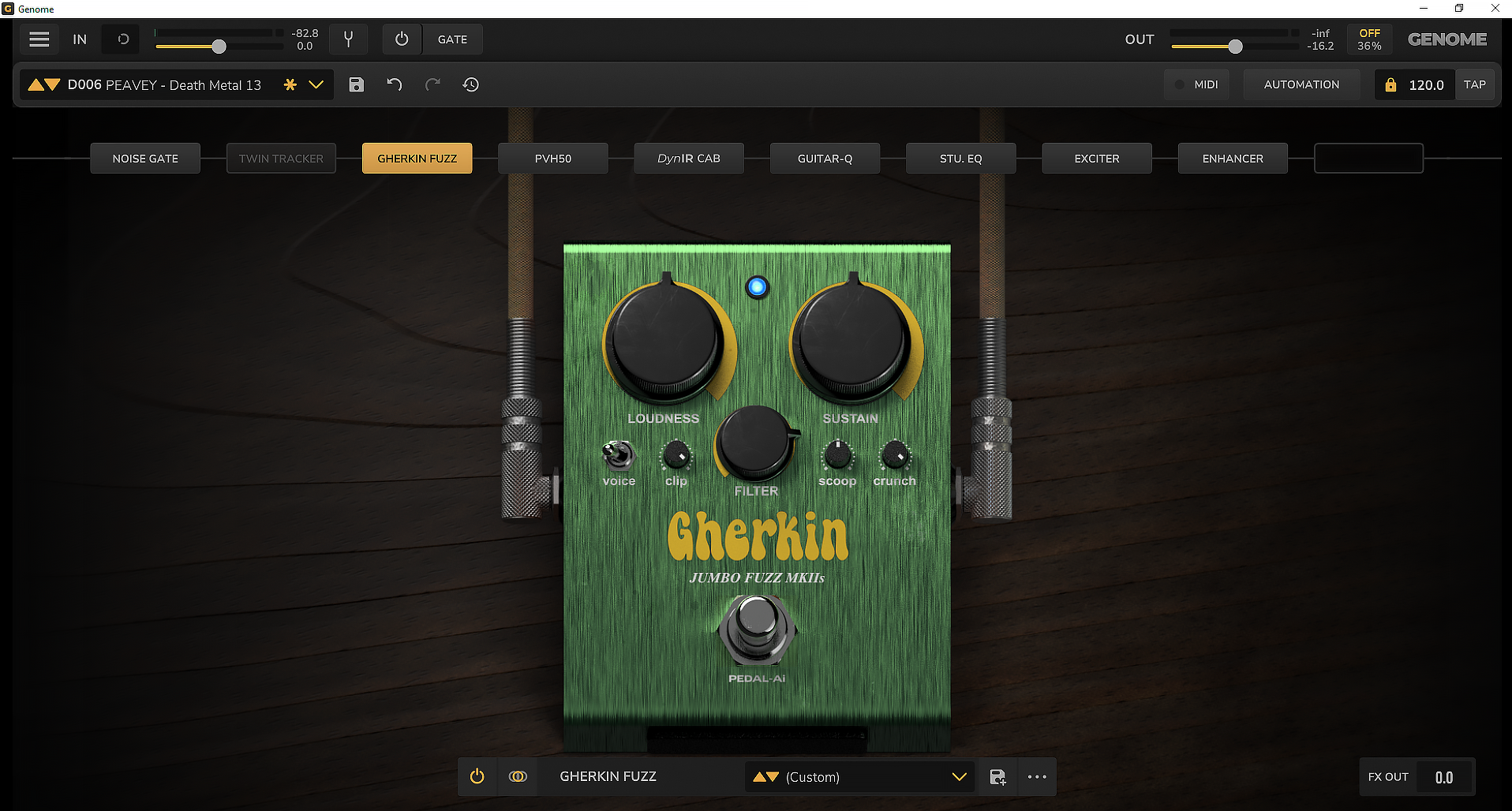1512x811 pixels.
Task: Click the TAP tempo button
Action: coord(1474,84)
